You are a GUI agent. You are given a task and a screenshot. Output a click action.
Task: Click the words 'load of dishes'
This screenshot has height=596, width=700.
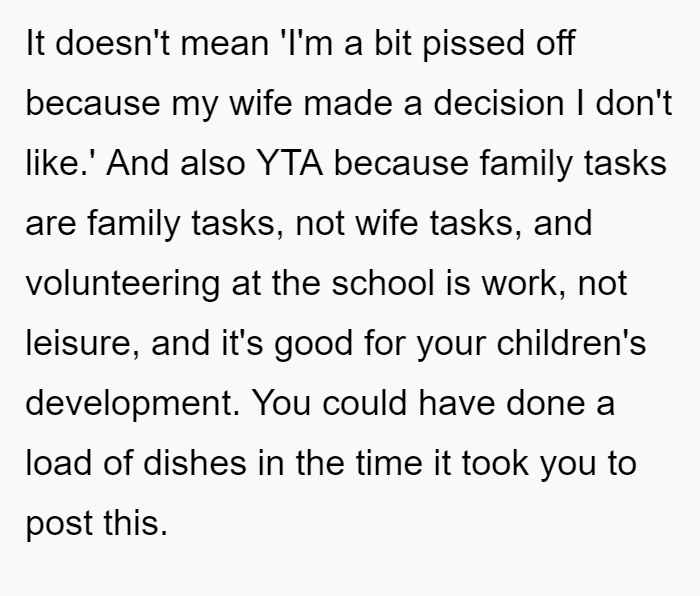(x=136, y=463)
